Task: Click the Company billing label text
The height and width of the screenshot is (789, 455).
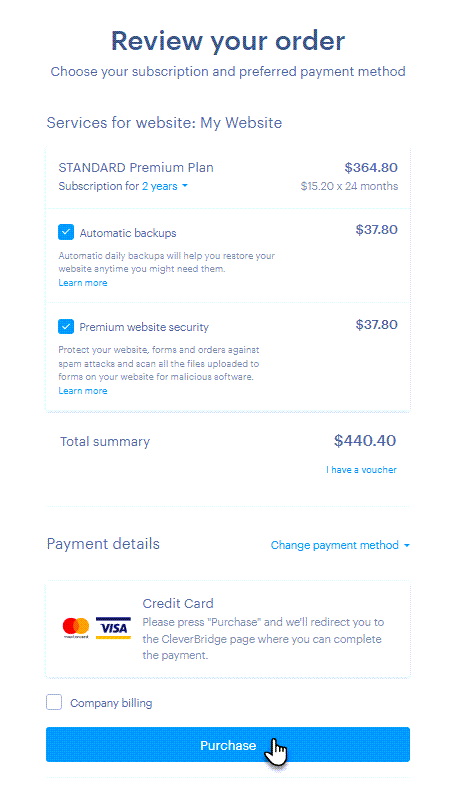Action: [x=111, y=703]
